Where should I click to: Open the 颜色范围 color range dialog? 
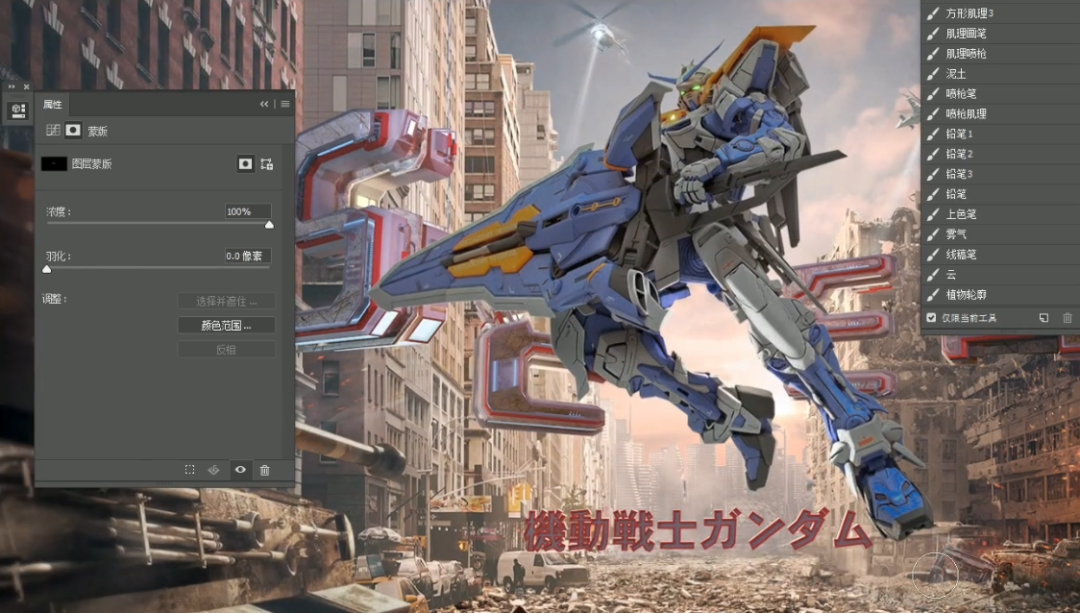tap(227, 325)
